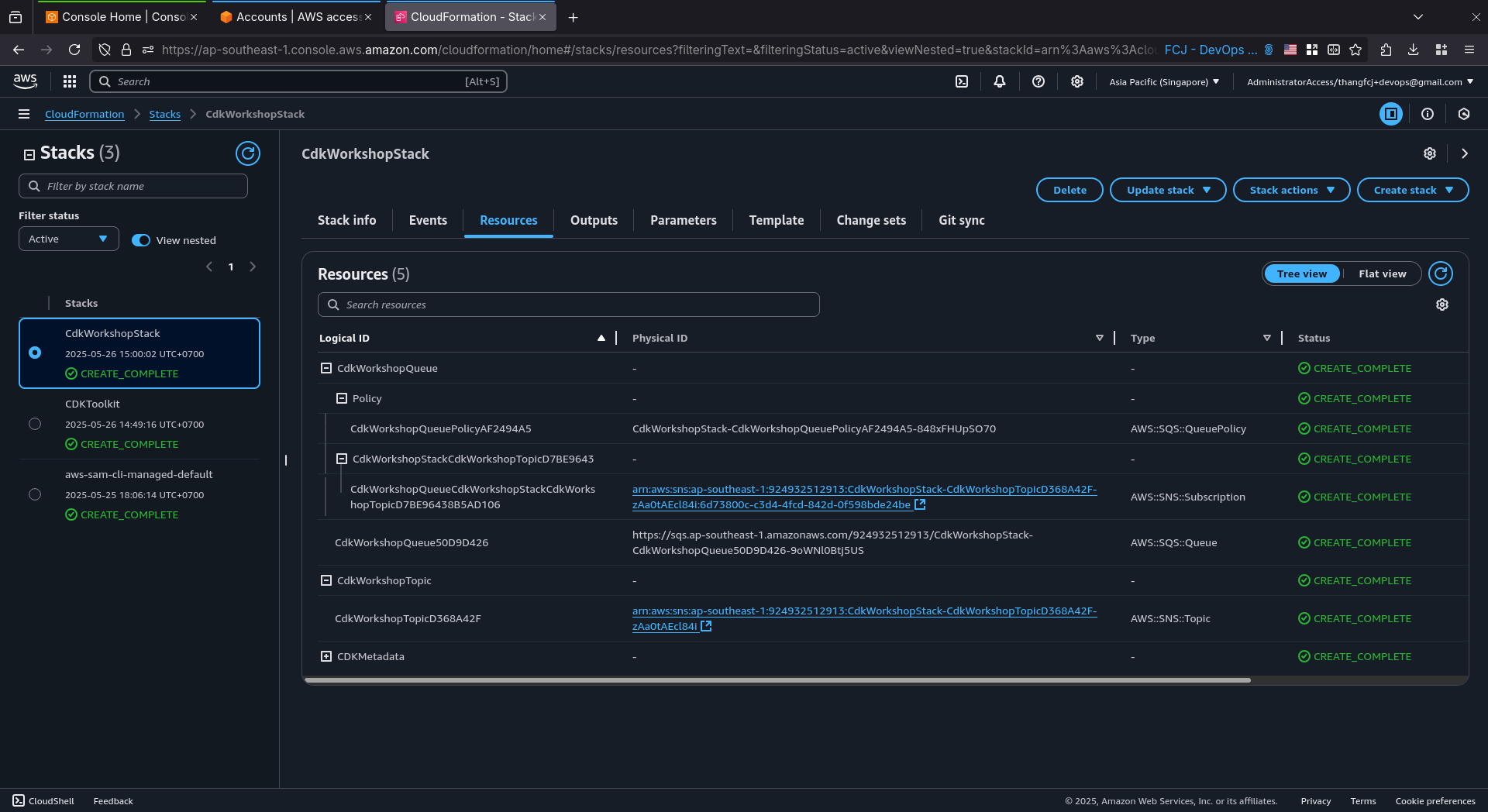Open the Change sets tab
The width and height of the screenshot is (1488, 812).
coord(871,220)
